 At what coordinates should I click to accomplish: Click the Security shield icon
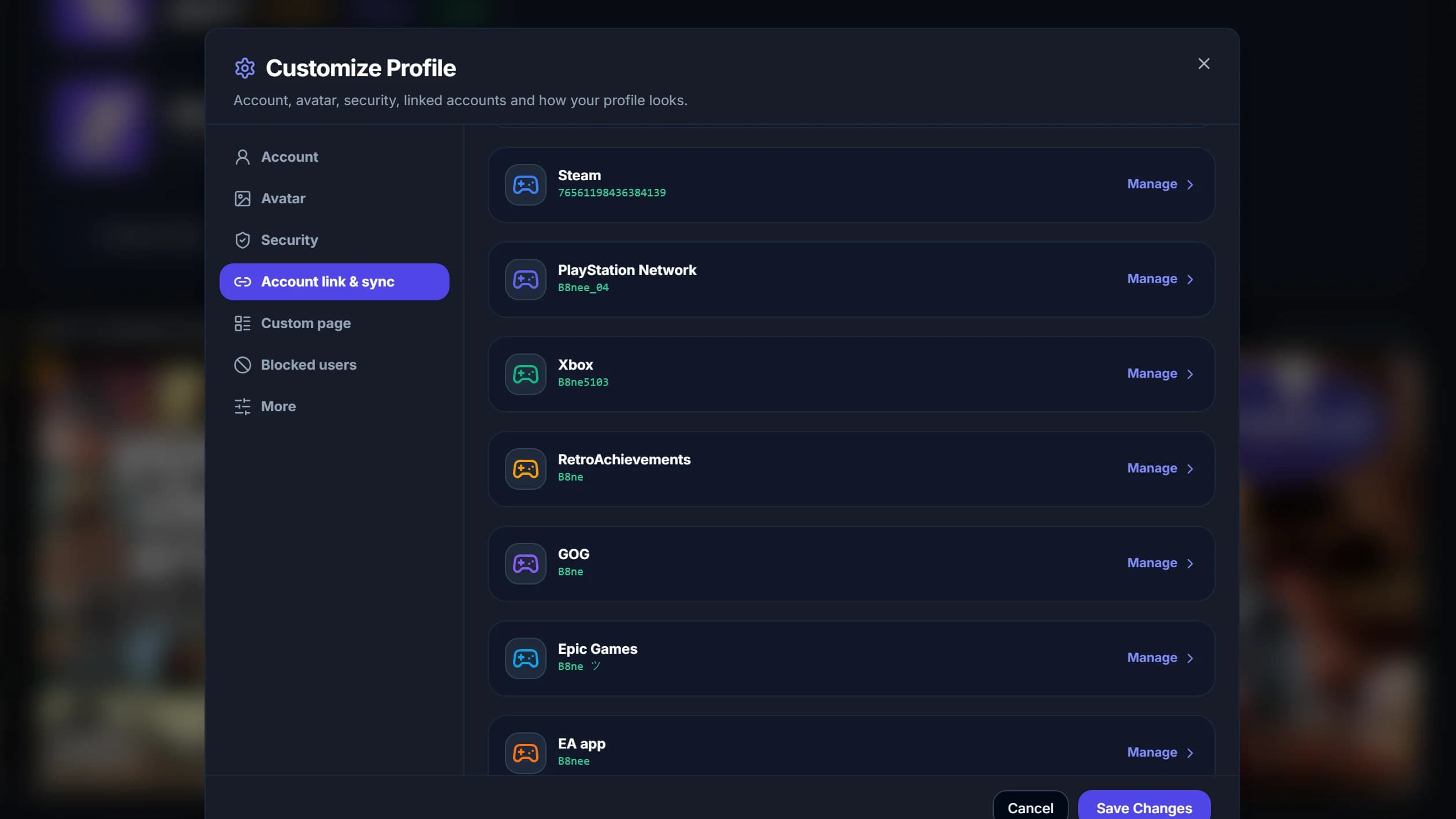[242, 240]
